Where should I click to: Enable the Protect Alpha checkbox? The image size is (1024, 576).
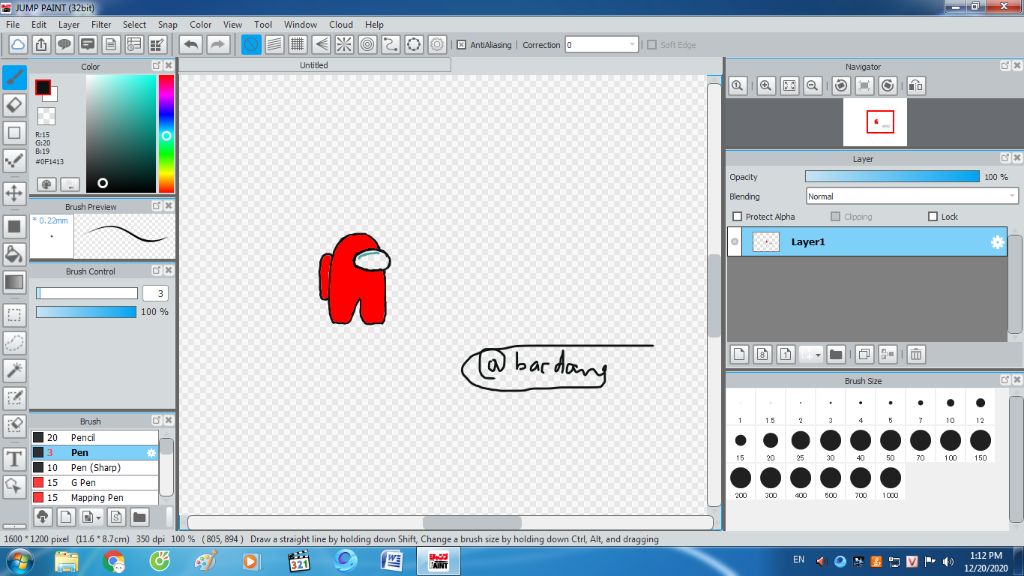point(737,216)
